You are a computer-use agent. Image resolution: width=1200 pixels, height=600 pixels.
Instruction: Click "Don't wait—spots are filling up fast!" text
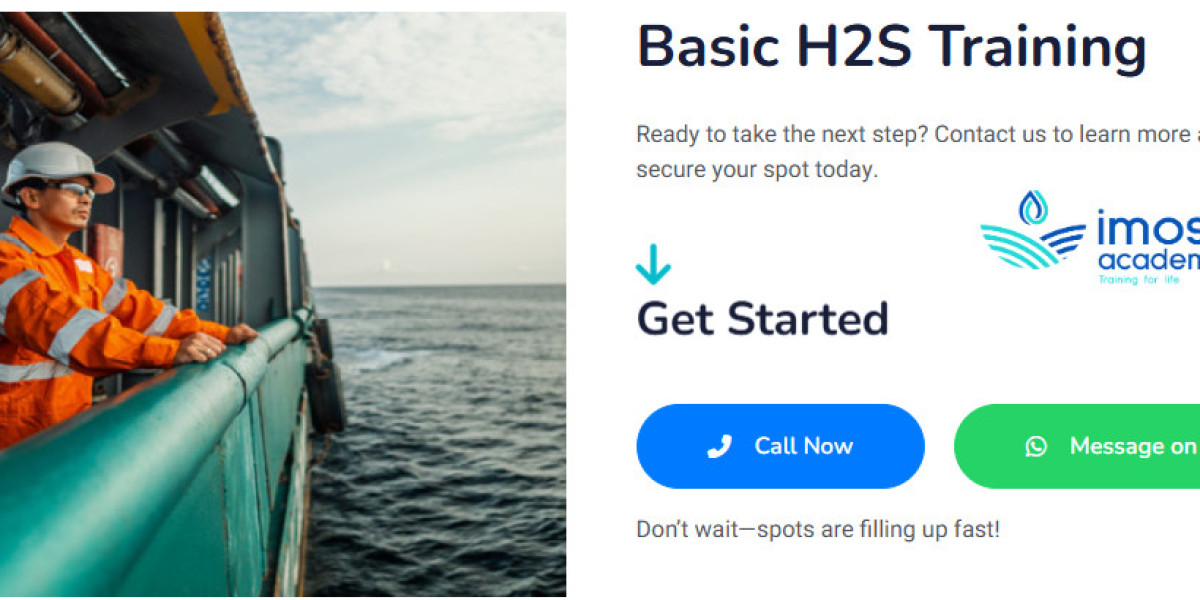click(818, 530)
